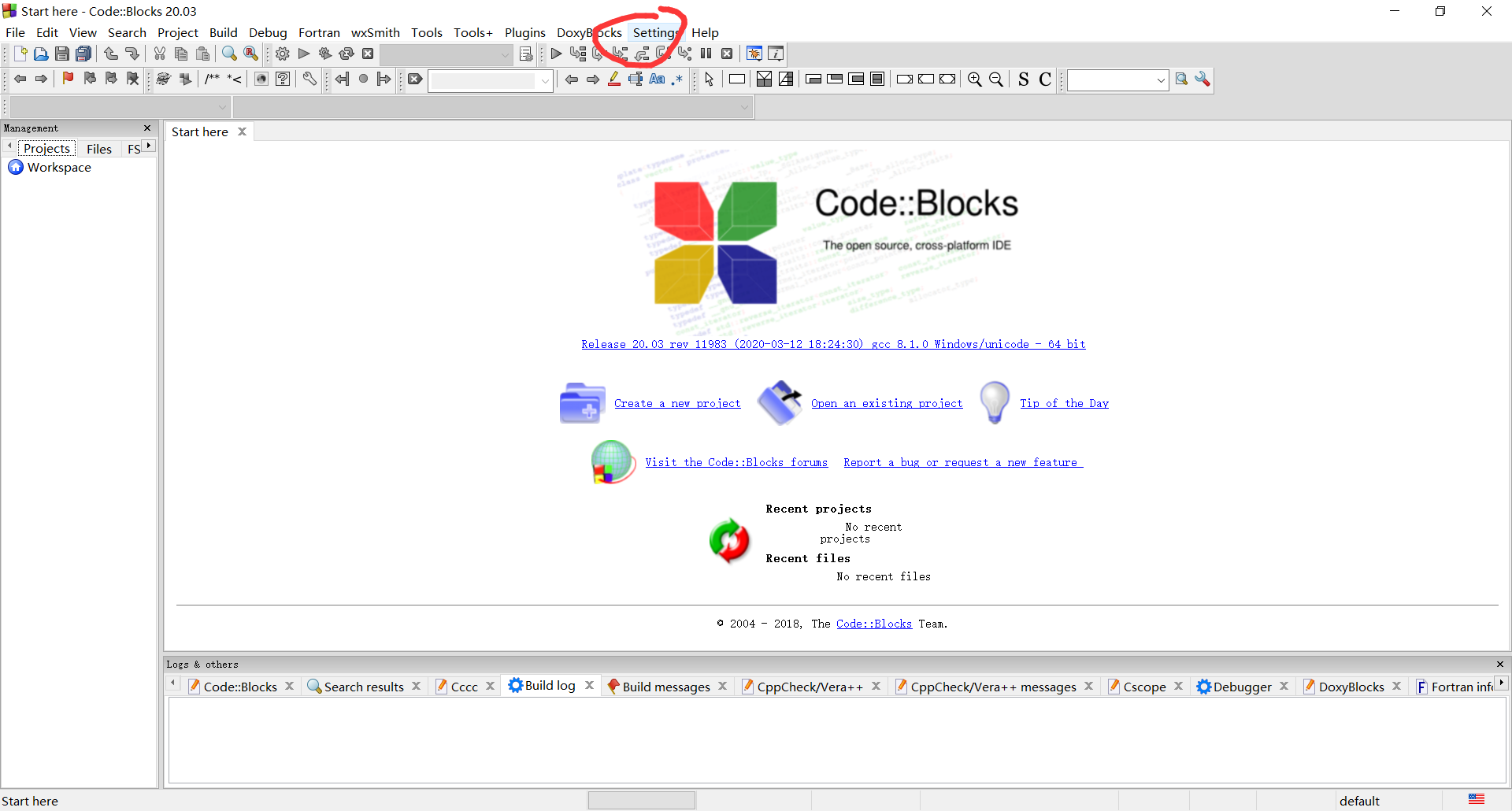This screenshot has width=1512, height=811.
Task: Zoom in on the Nassi-Shneiderman diagram
Action: pos(975,79)
